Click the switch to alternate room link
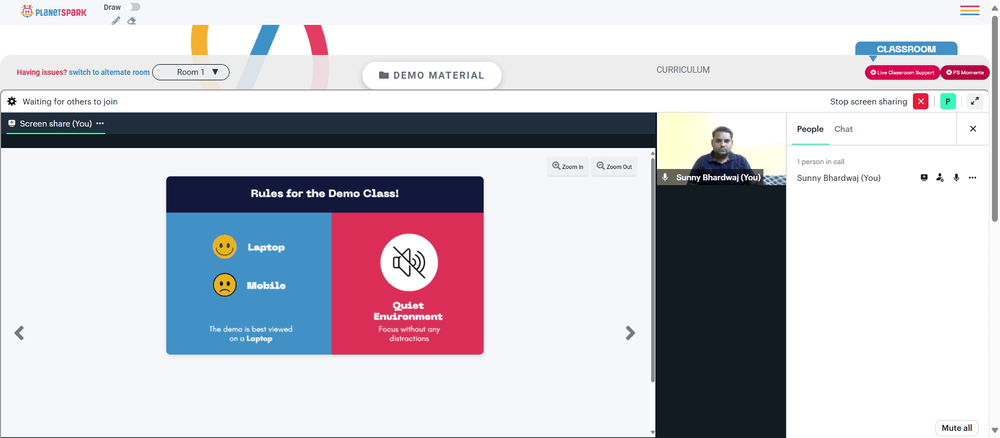 tap(109, 73)
